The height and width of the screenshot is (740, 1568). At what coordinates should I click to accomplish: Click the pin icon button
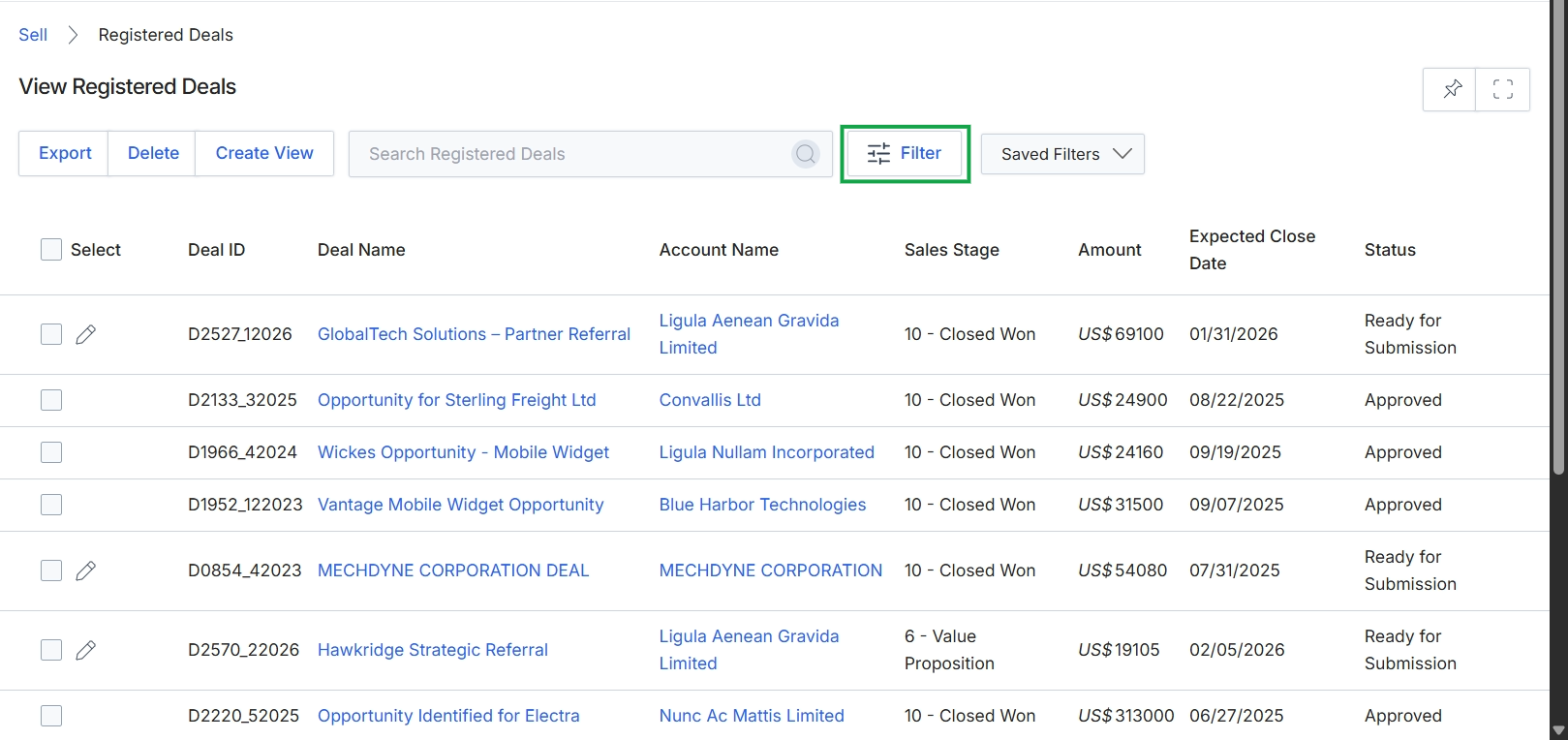1450,89
